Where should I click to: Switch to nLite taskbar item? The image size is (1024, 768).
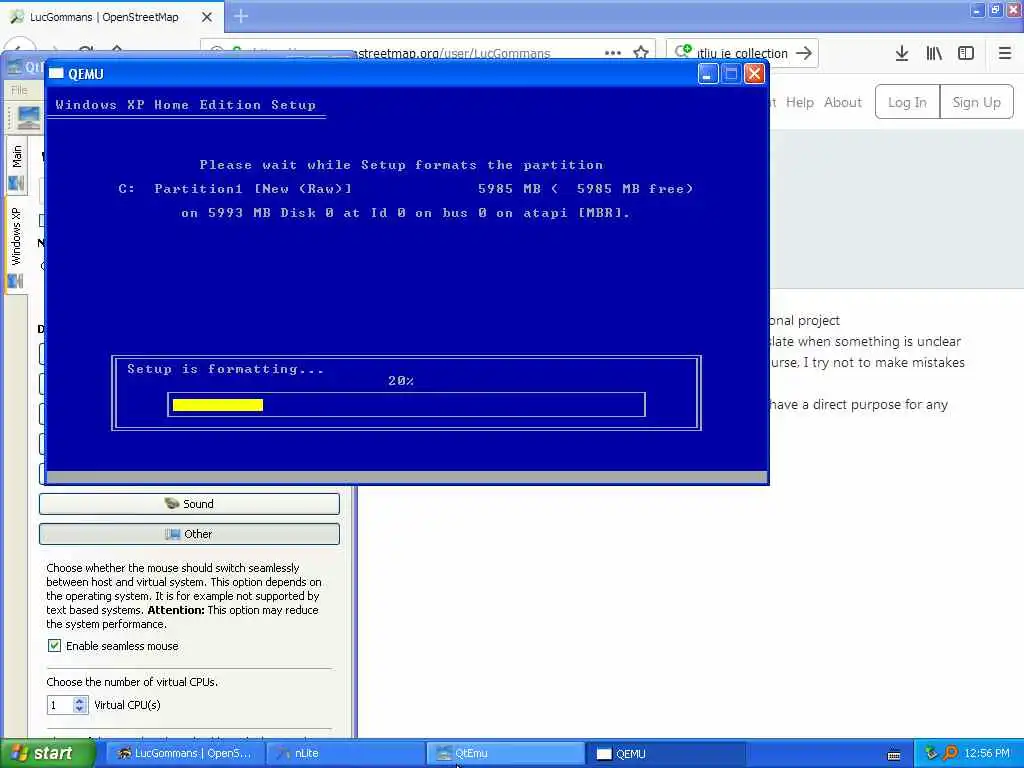pyautogui.click(x=344, y=754)
